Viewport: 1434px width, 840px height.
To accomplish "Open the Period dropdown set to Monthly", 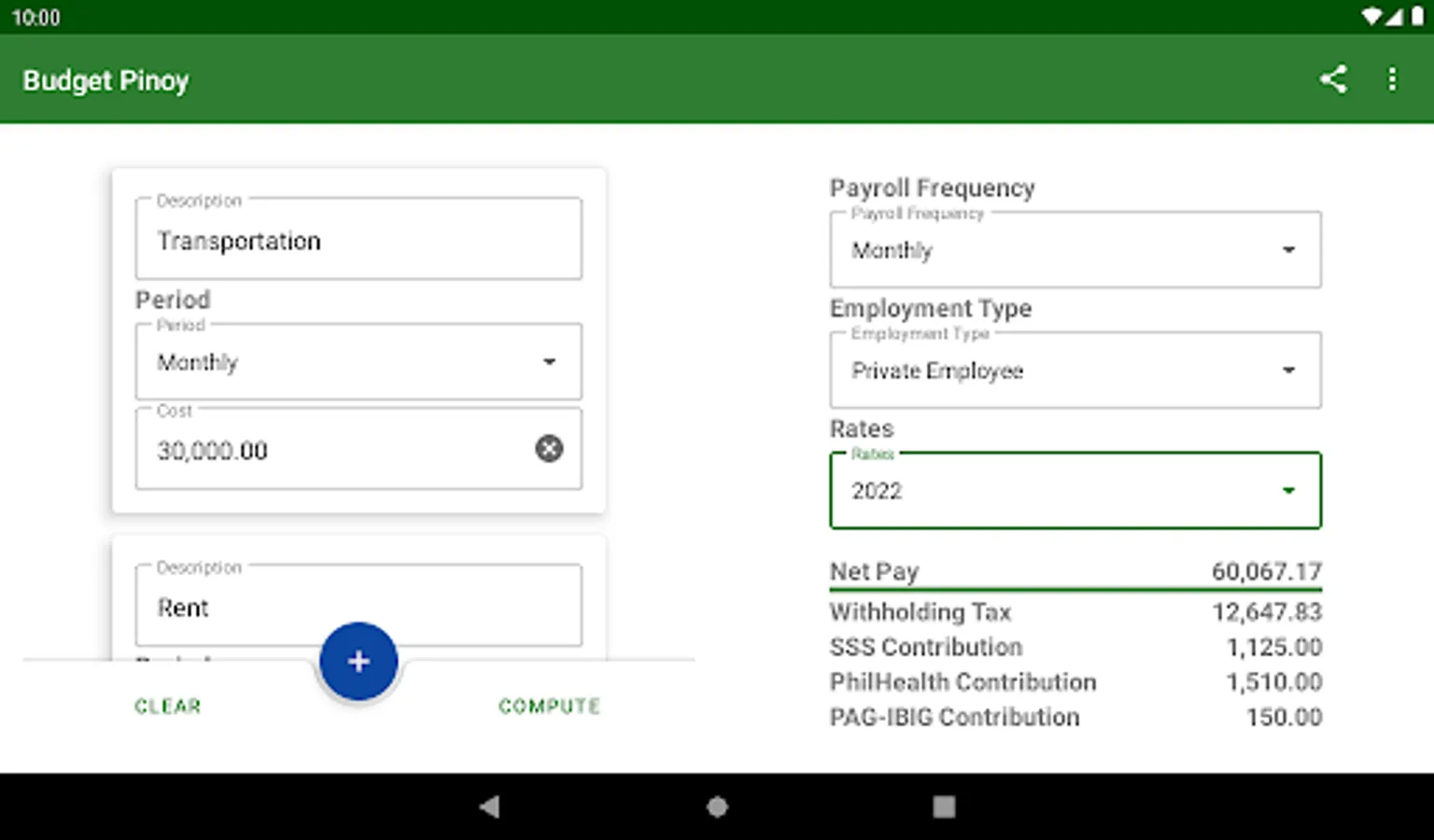I will 358,361.
